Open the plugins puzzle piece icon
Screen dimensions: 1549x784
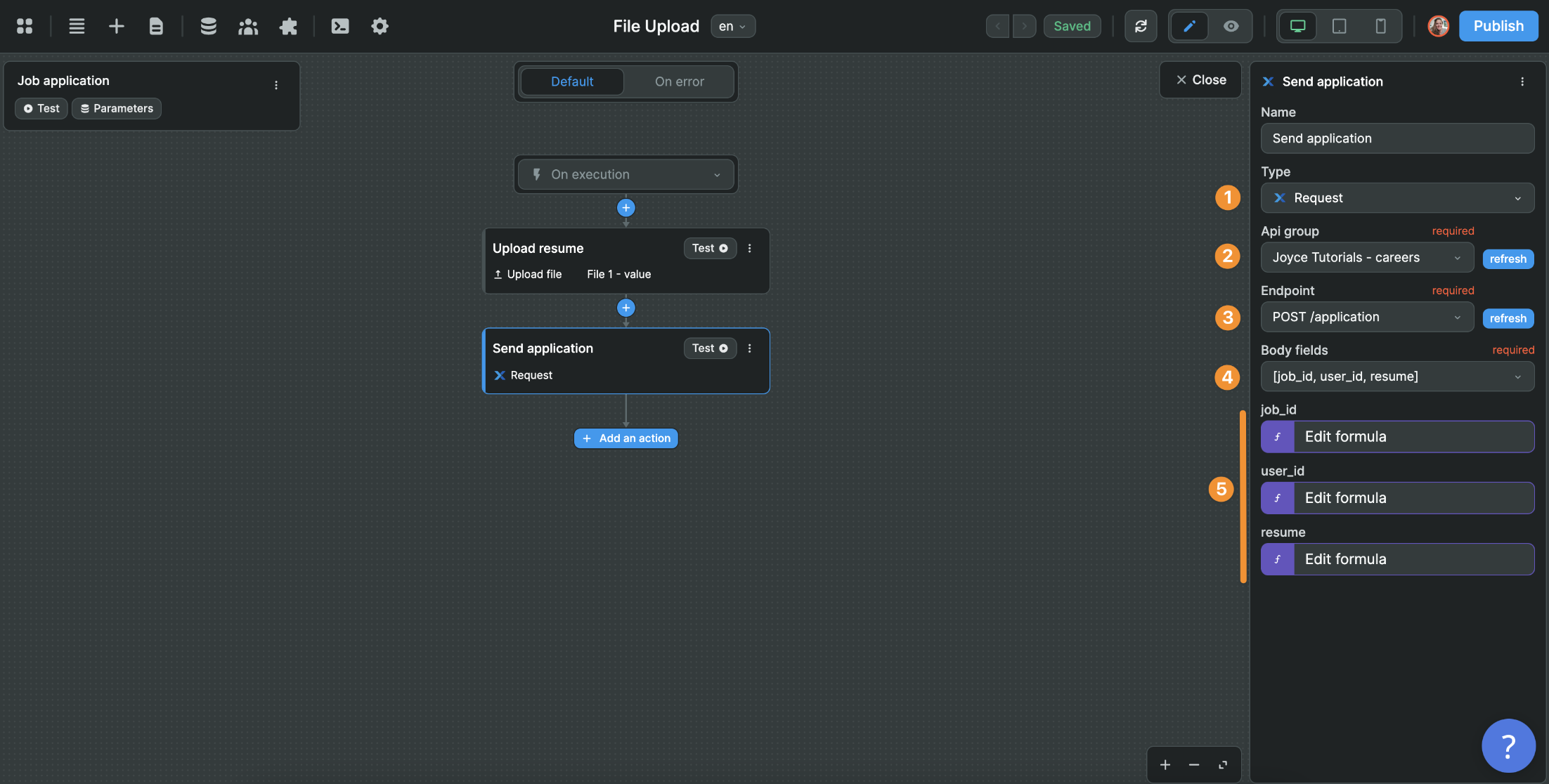point(288,26)
